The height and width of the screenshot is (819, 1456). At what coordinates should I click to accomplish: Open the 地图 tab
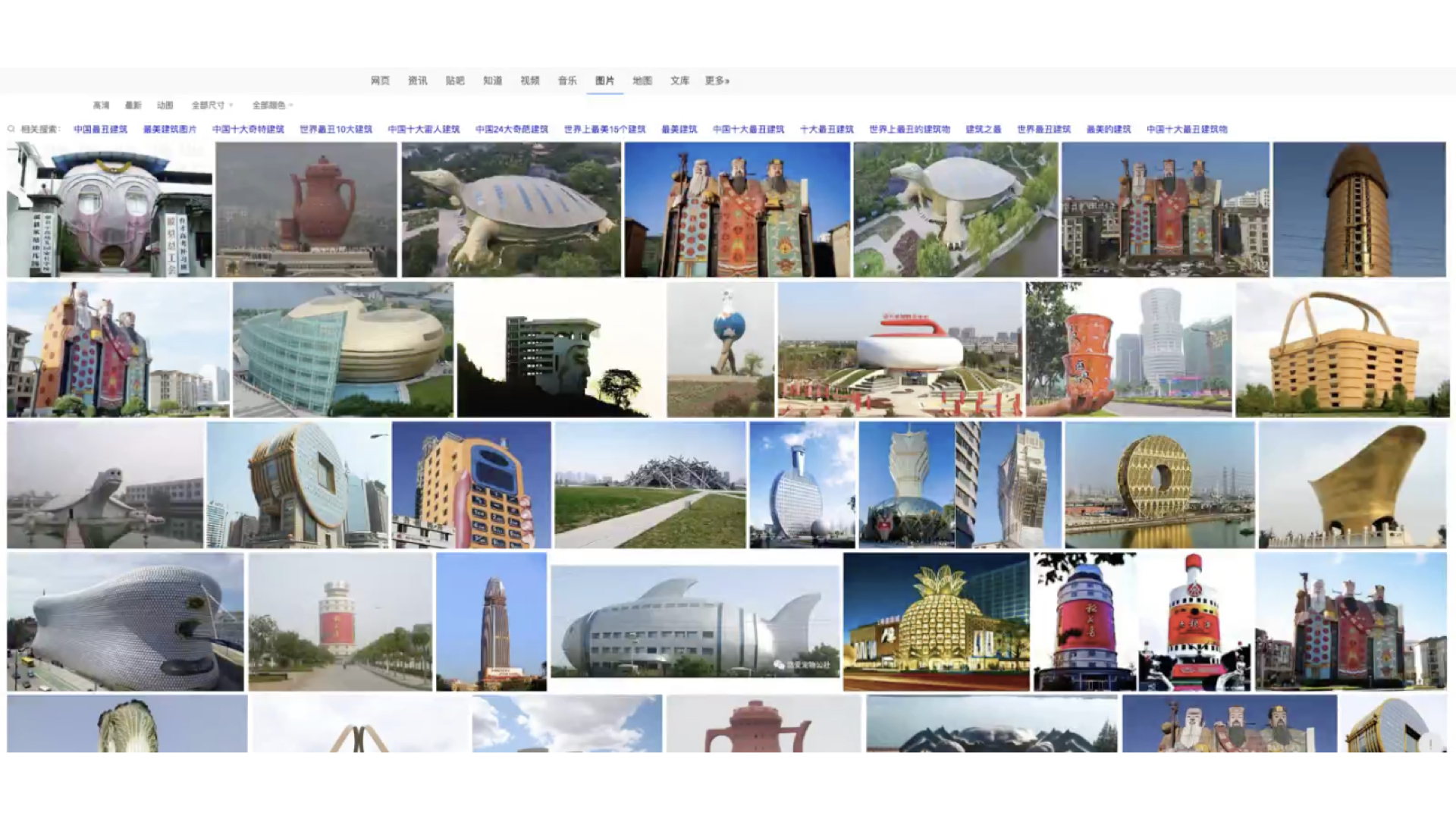coord(642,80)
